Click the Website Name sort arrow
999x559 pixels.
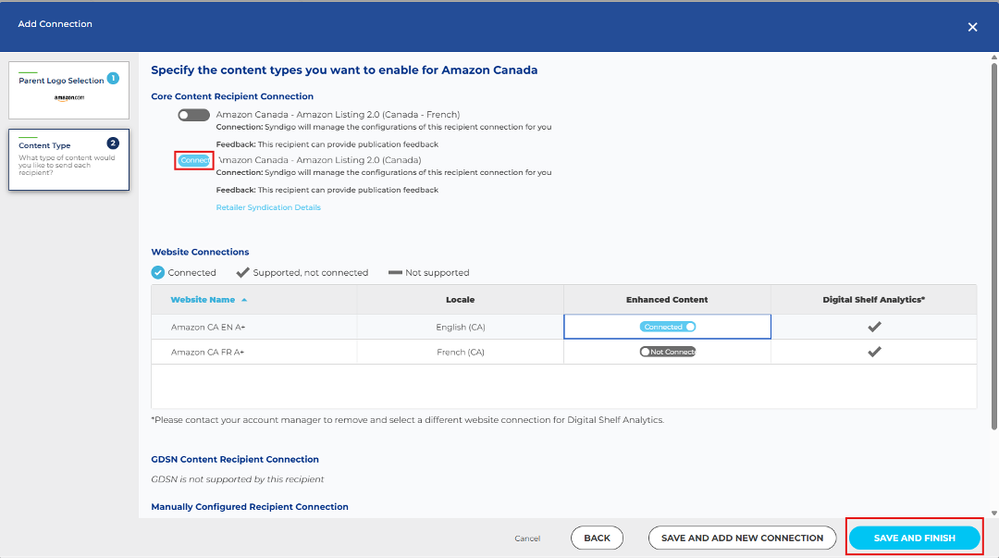(244, 300)
